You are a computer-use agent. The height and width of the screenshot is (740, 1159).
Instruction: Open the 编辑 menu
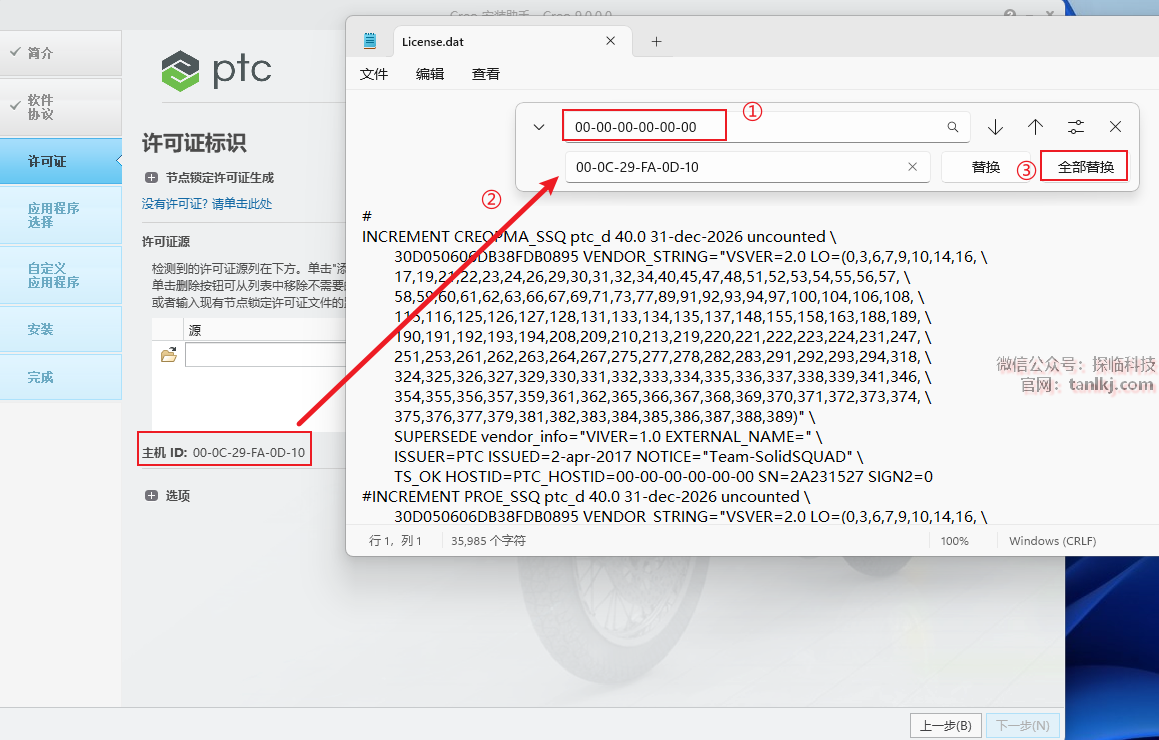click(x=430, y=74)
